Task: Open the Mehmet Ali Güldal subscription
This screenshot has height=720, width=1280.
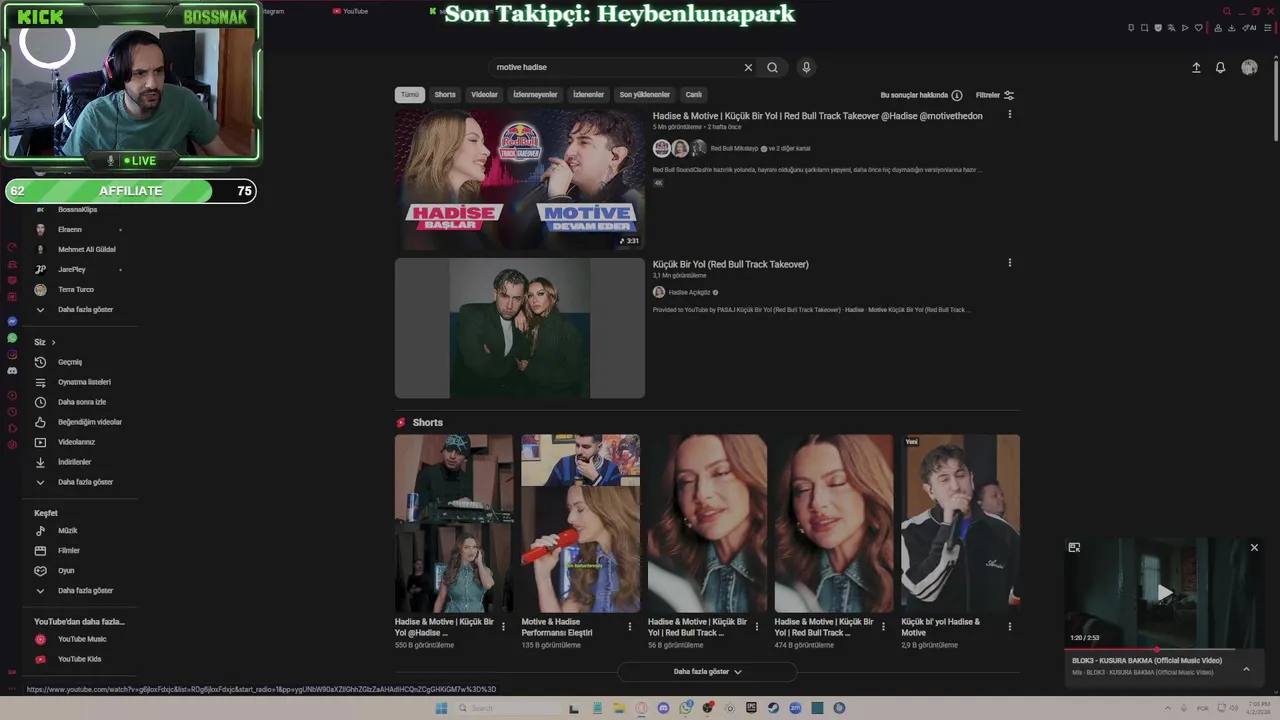Action: (87, 250)
